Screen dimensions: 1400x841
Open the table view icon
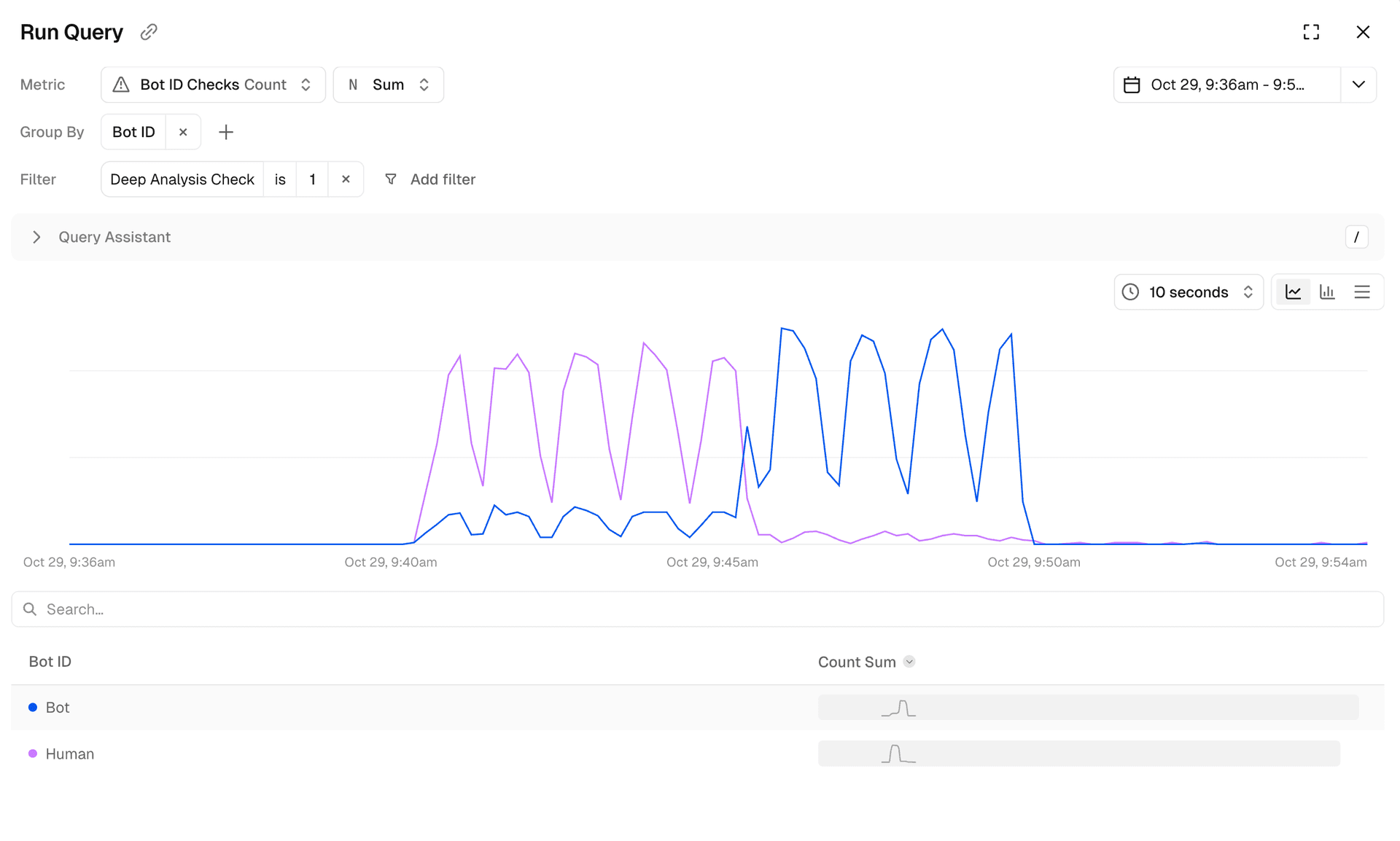coord(1362,292)
